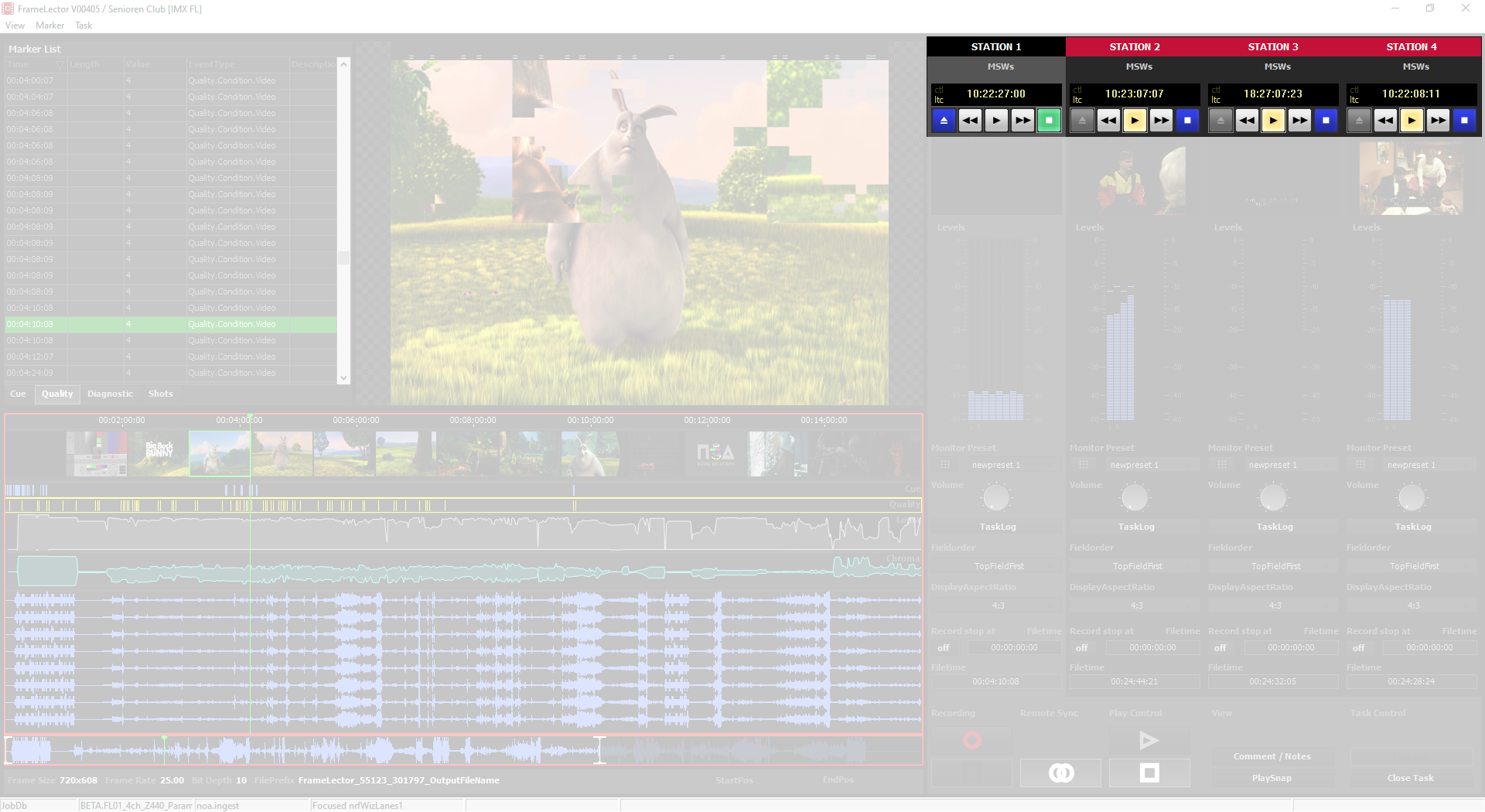Fast-forward the Station 4 deck
This screenshot has width=1485, height=812.
click(1438, 121)
